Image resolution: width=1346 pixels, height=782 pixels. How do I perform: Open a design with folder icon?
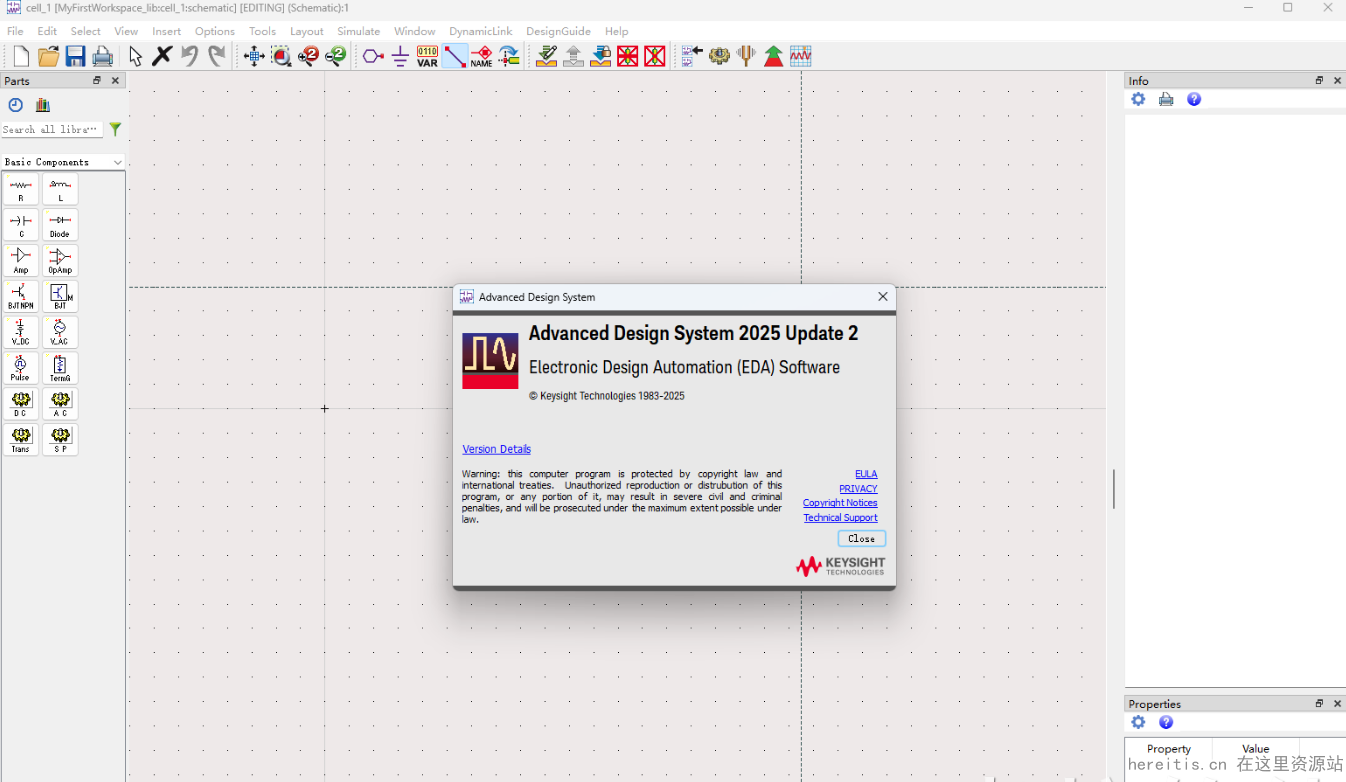(48, 56)
